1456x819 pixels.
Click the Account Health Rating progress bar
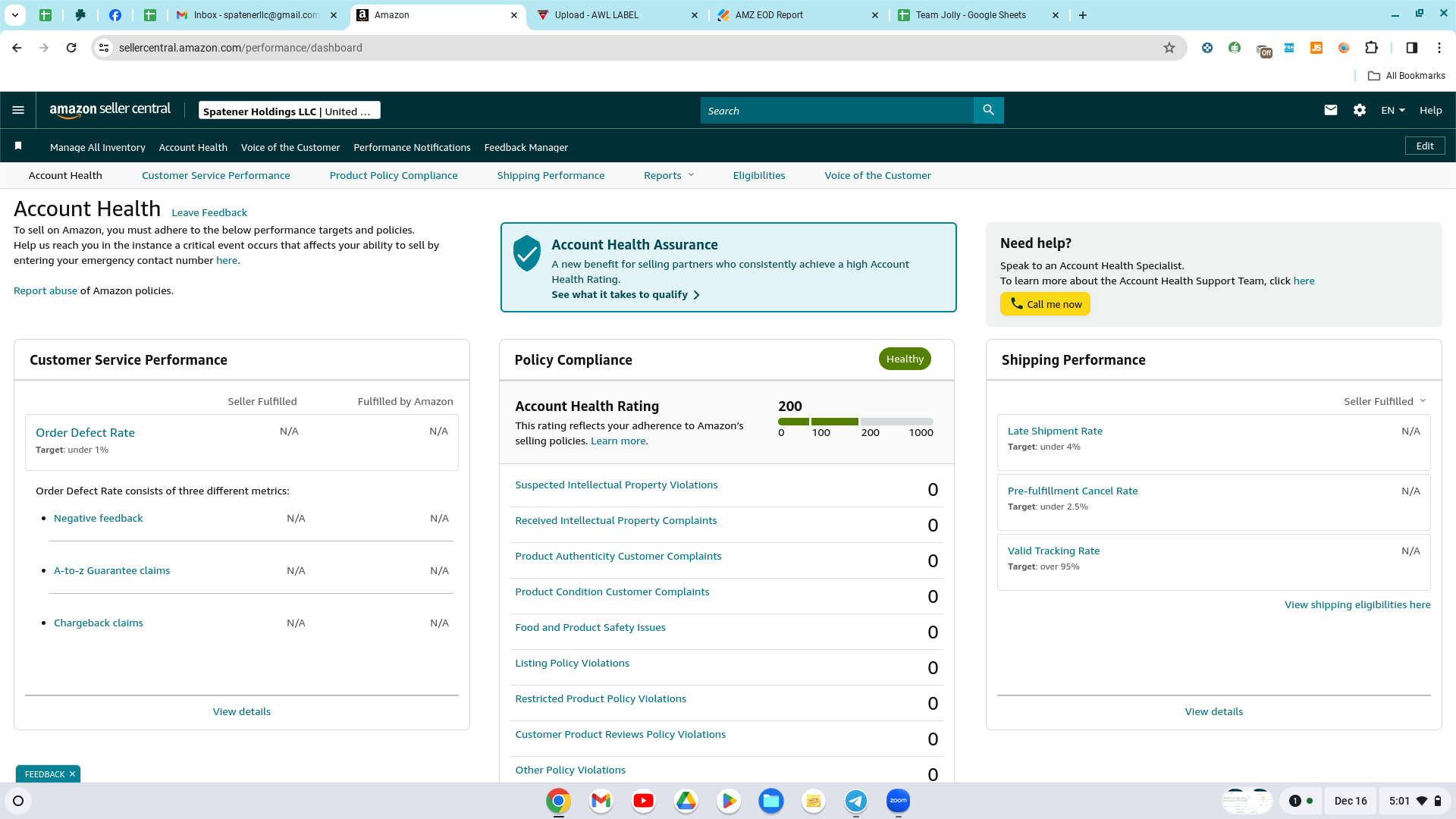pos(855,422)
